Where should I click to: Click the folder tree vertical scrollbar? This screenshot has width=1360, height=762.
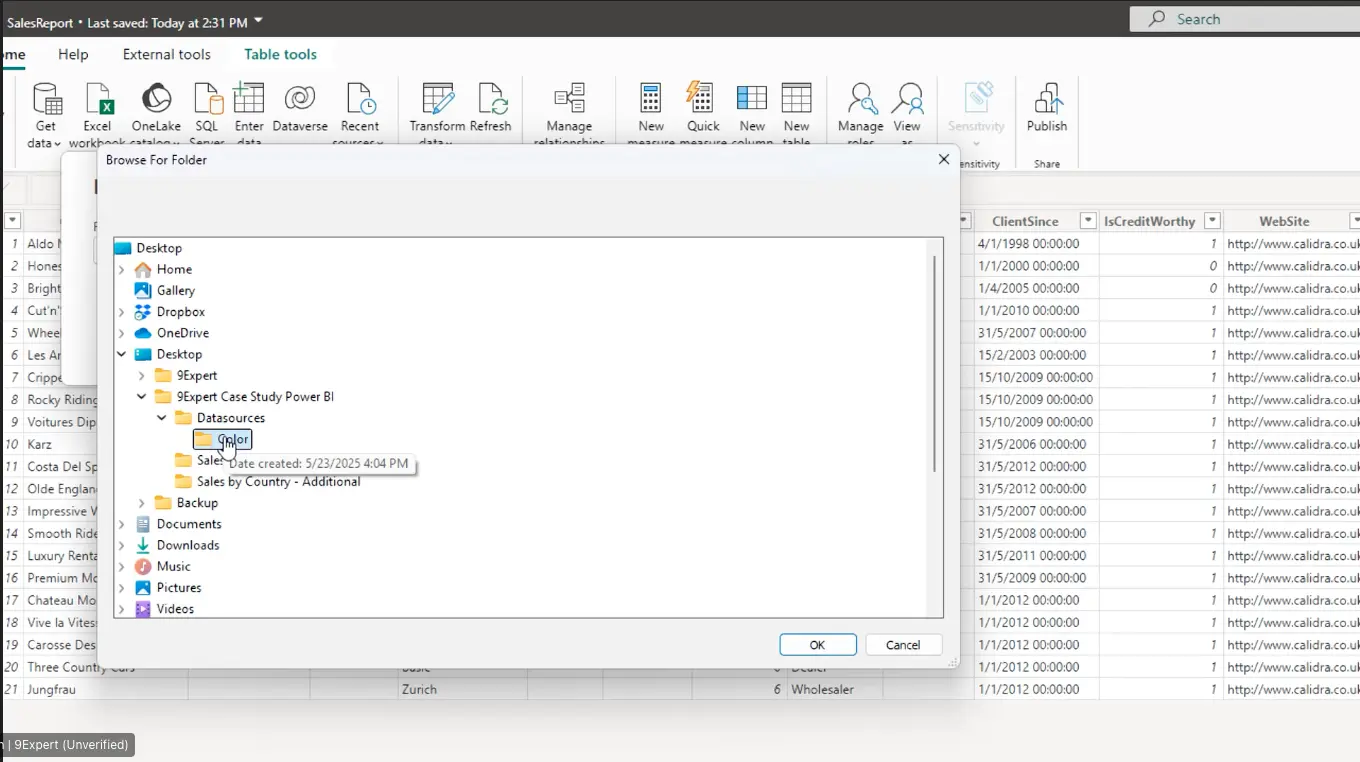(934, 364)
